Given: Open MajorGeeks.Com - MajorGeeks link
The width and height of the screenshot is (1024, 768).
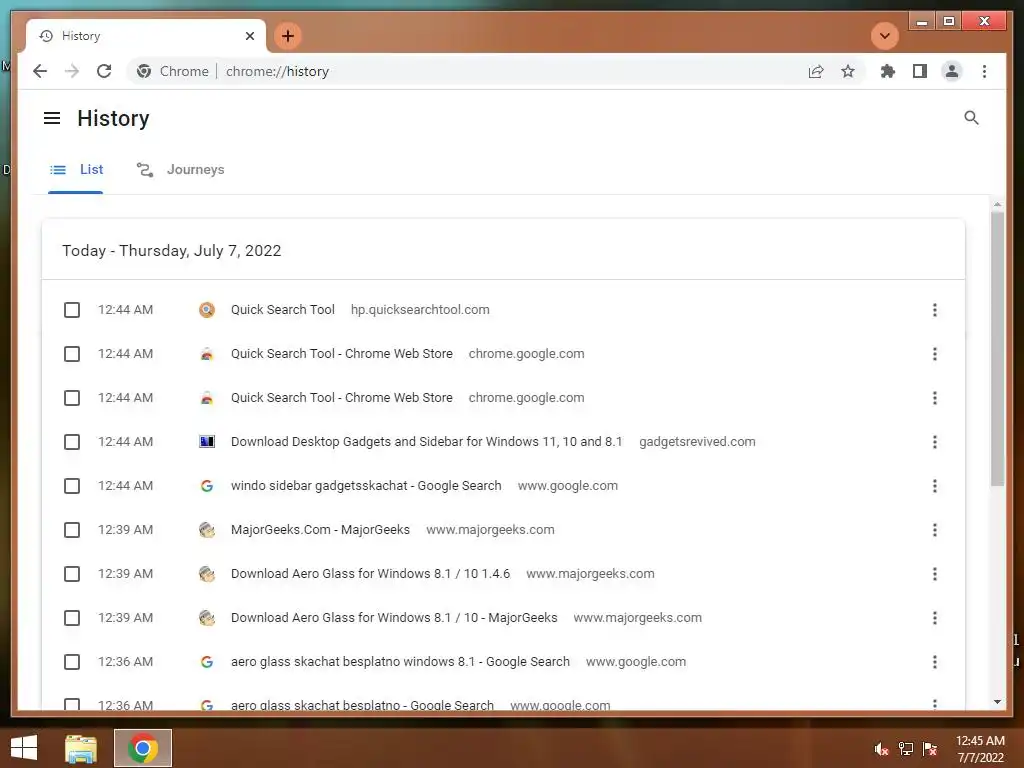Looking at the screenshot, I should pos(320,530).
